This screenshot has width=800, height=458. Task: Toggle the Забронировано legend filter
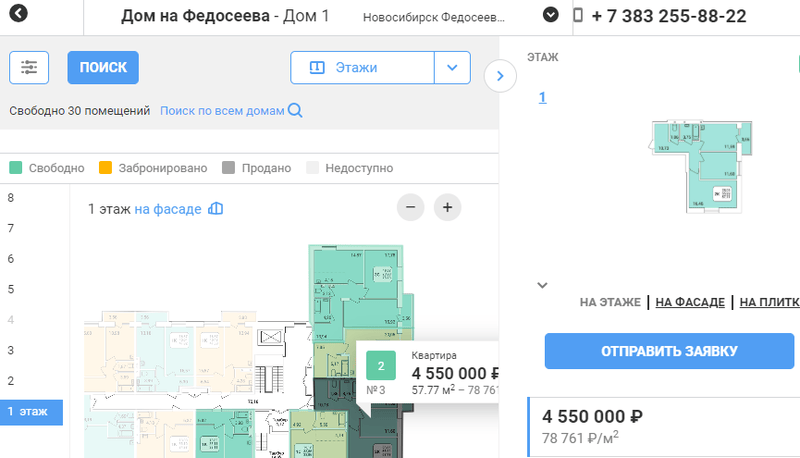pos(105,168)
